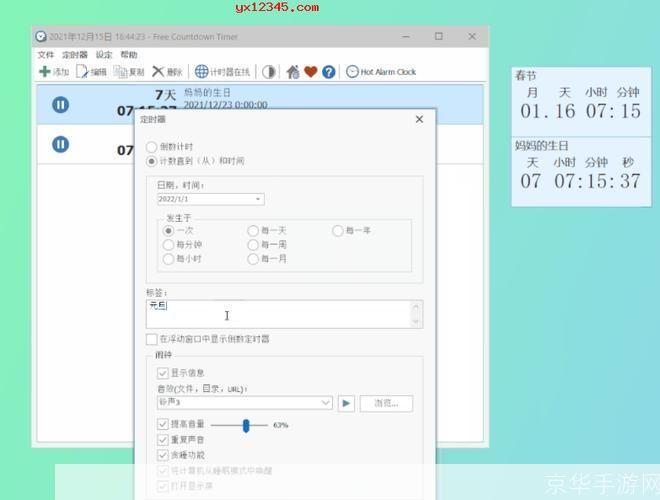The image size is (660, 500).
Task: Click the 浏览... browse button
Action: (x=386, y=403)
